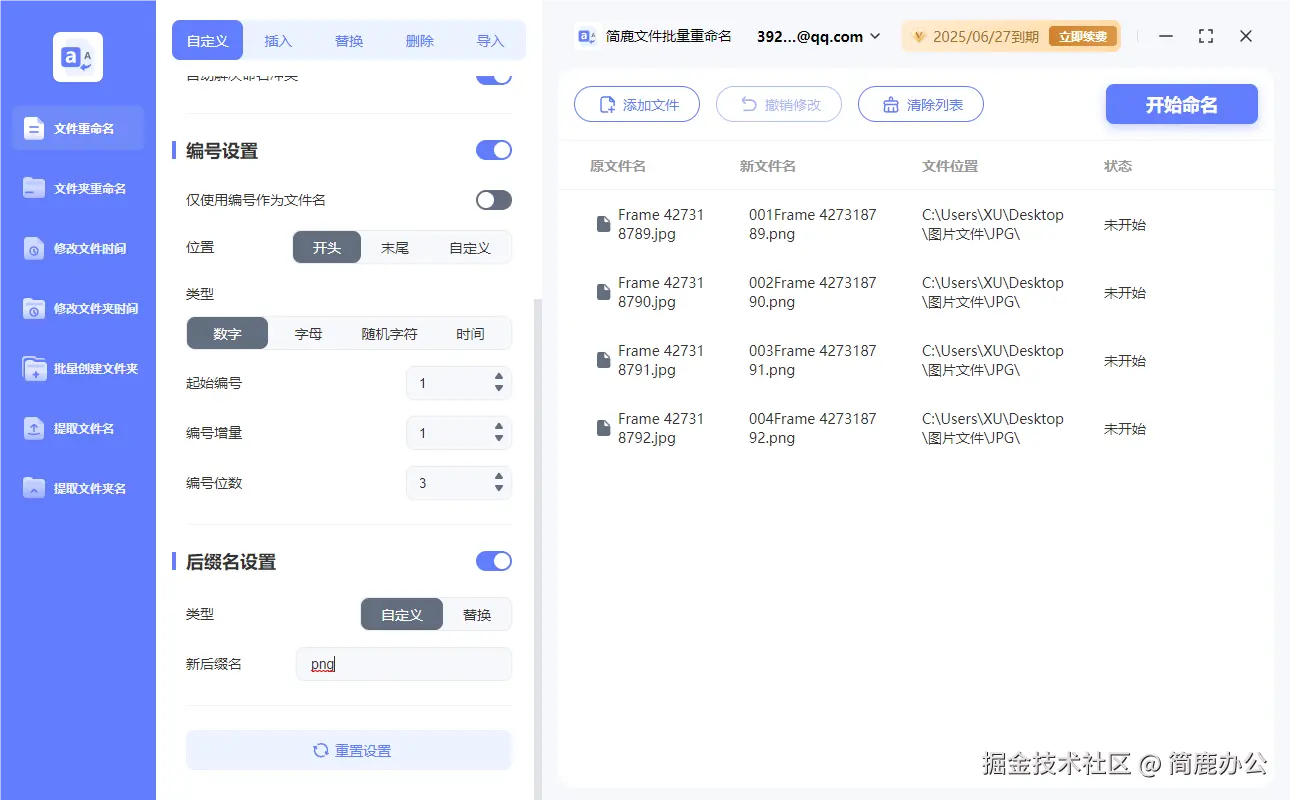
Task: Select 替换 suffix type
Action: click(x=477, y=614)
